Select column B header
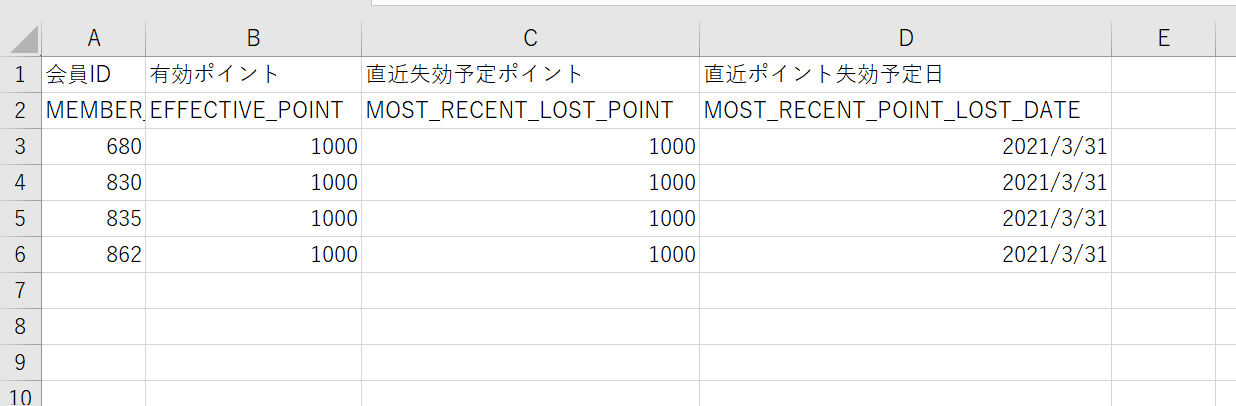Screen dimensions: 1236x406 (253, 38)
